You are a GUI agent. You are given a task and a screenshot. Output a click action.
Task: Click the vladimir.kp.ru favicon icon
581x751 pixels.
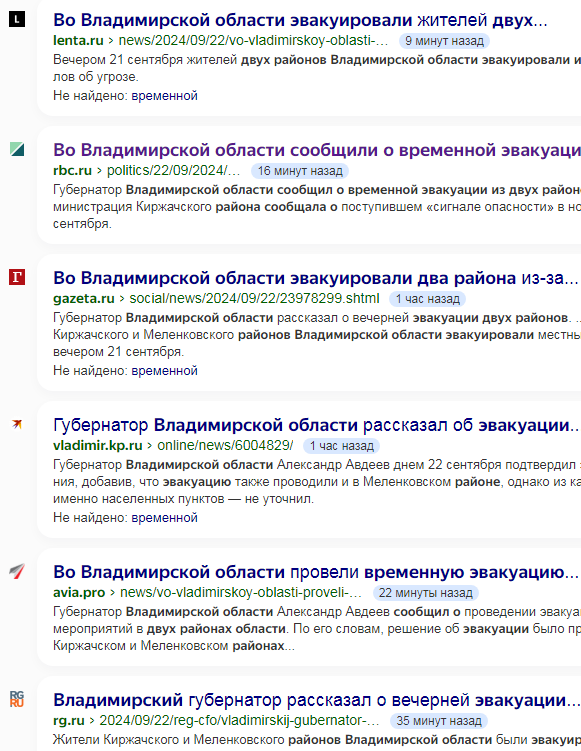coord(17,424)
